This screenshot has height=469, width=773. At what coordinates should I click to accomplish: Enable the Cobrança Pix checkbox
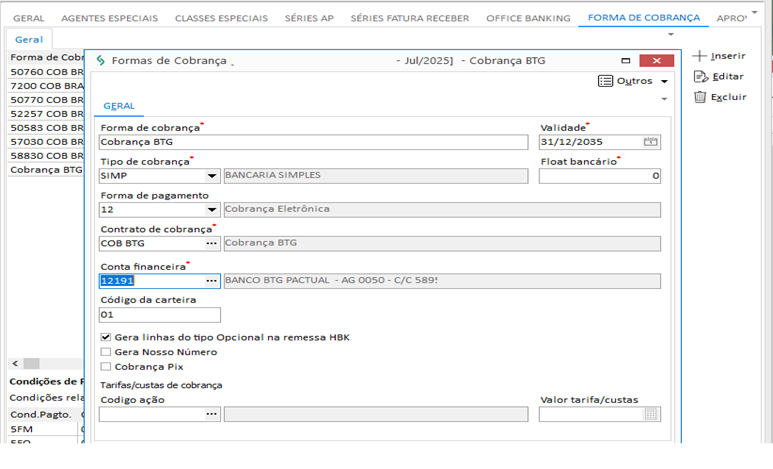106,367
